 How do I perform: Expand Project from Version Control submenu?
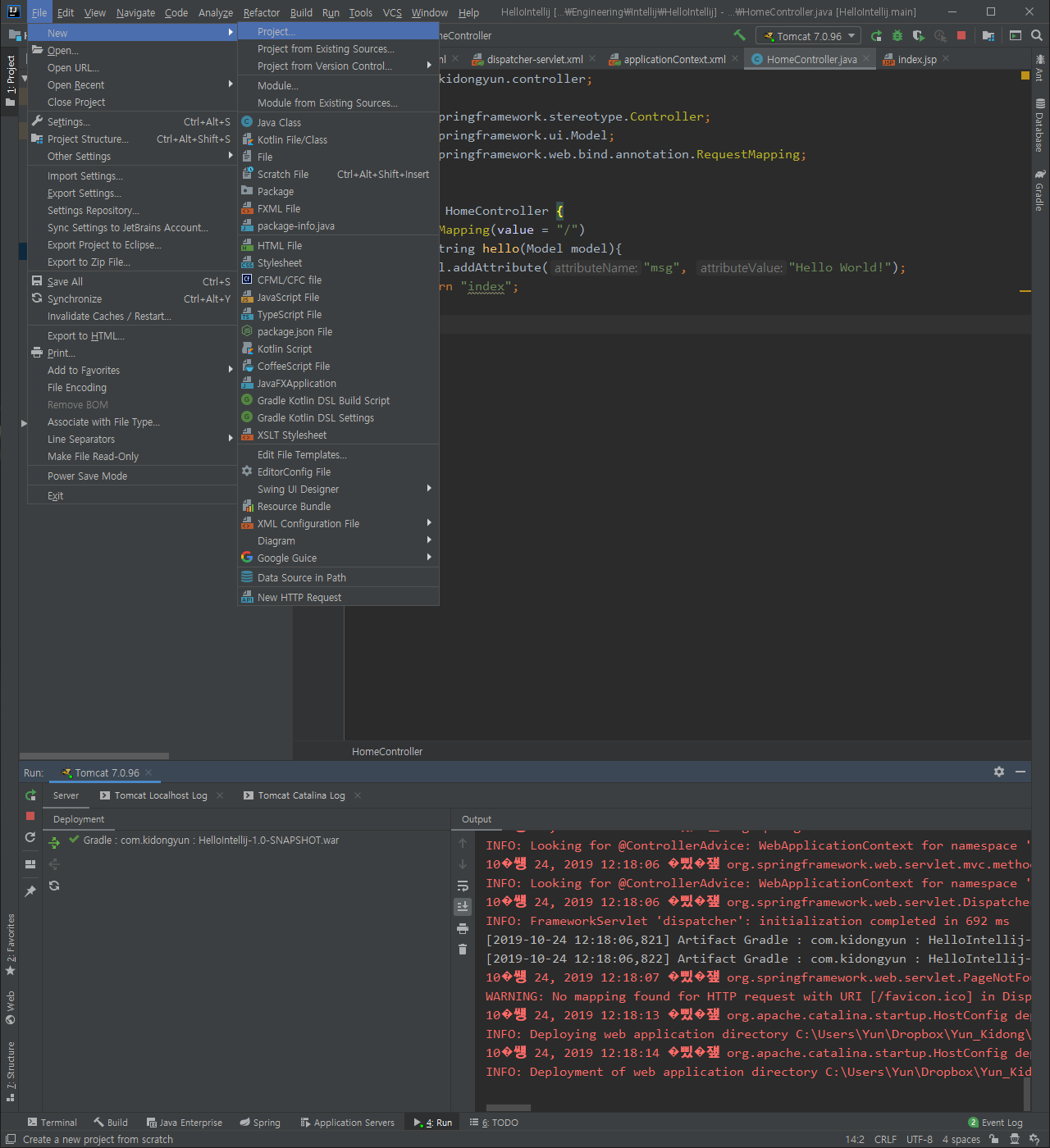(338, 66)
